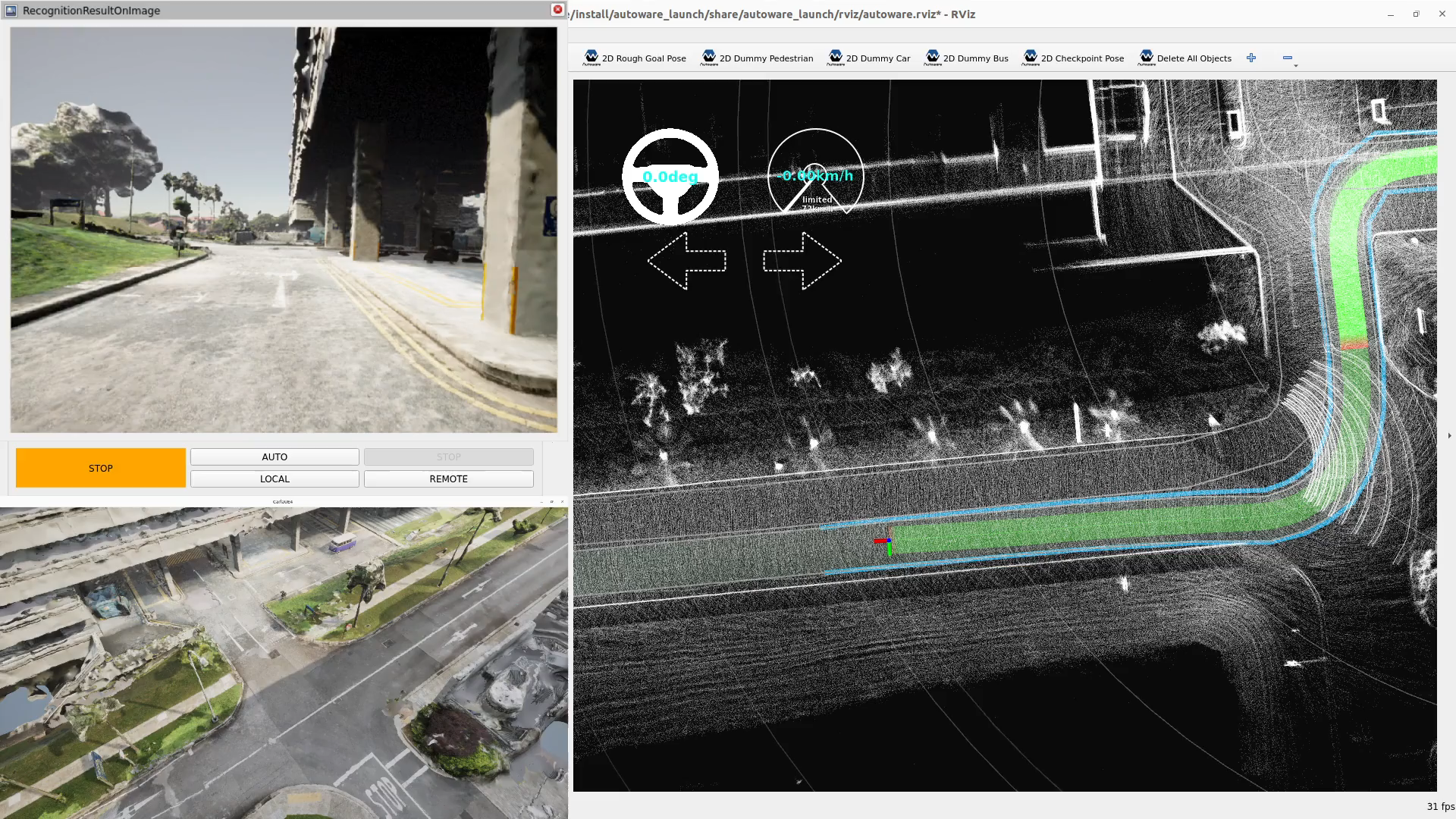Image resolution: width=1456 pixels, height=819 pixels.
Task: Click the camera recognition image view
Action: coord(284,230)
